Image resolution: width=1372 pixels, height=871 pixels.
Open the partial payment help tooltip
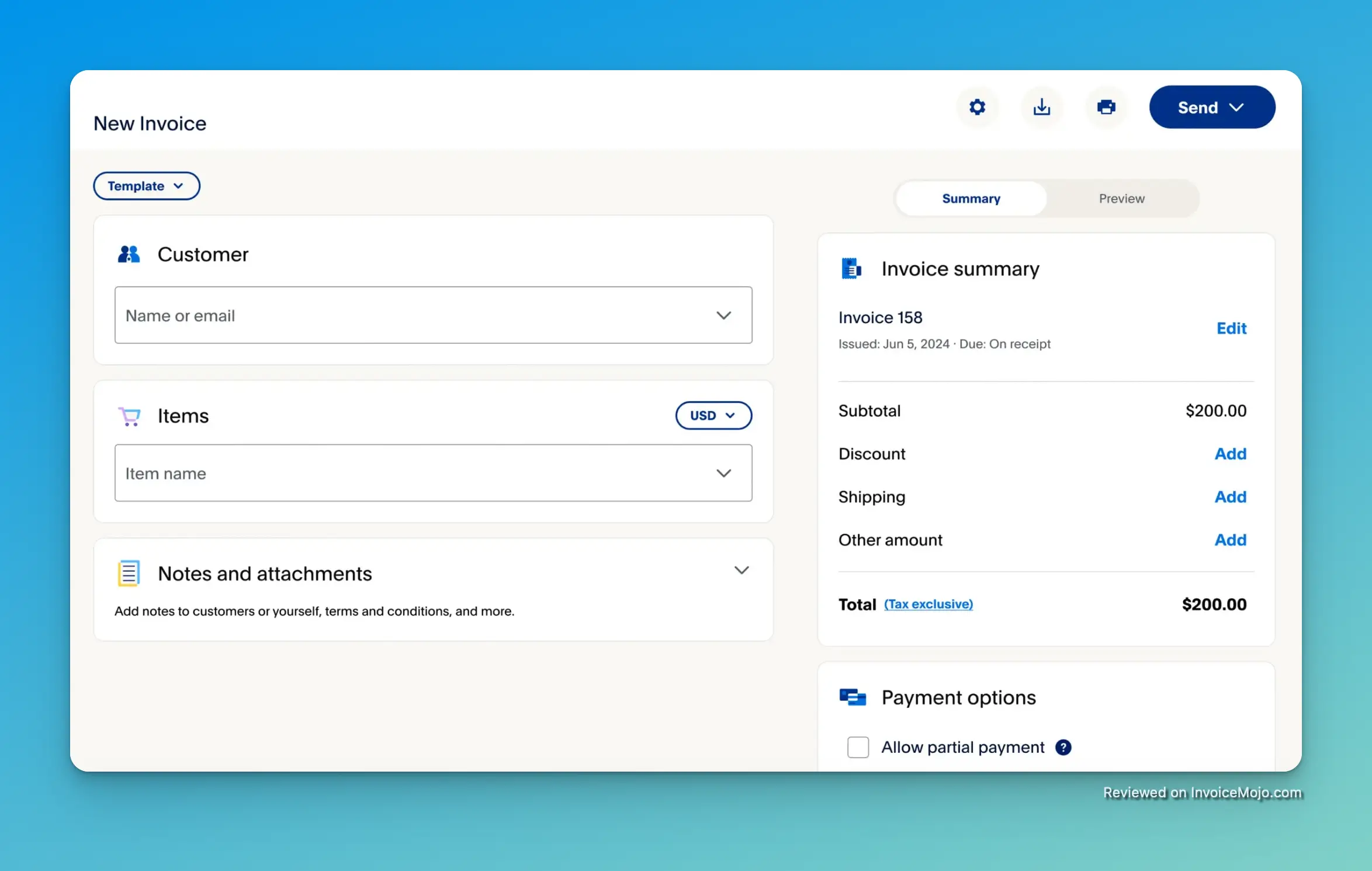1063,746
